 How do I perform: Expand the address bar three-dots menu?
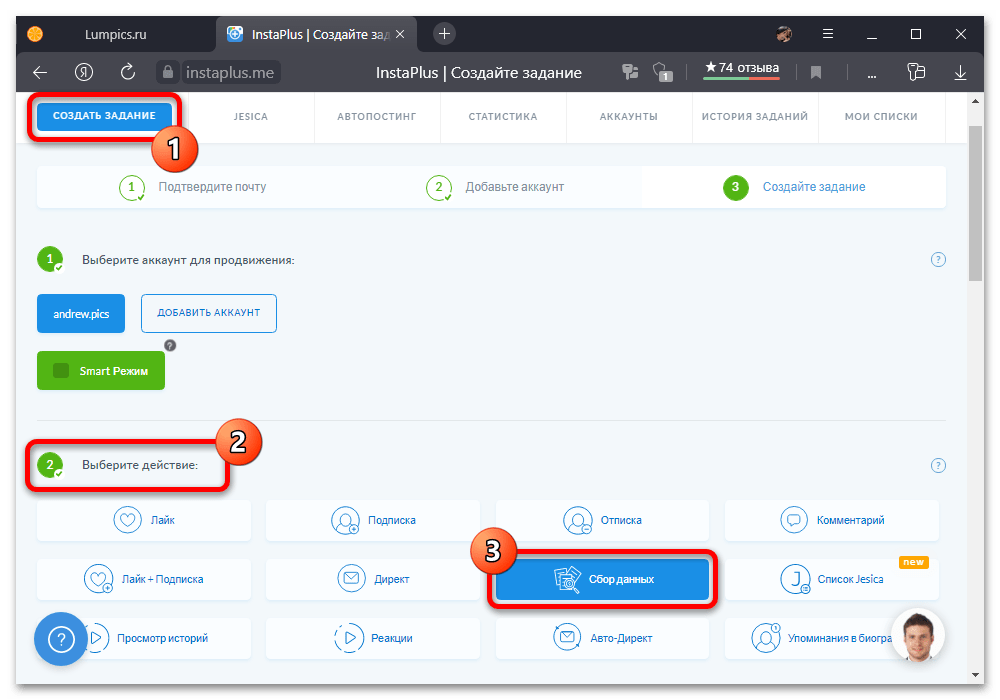[869, 72]
